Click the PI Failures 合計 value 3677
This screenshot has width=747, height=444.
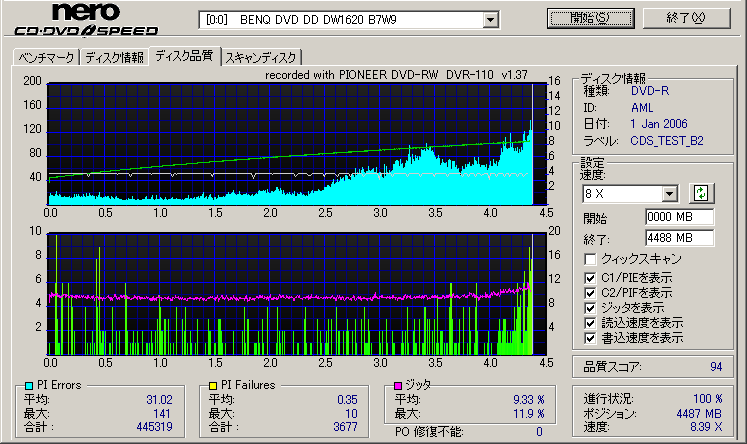click(x=345, y=426)
